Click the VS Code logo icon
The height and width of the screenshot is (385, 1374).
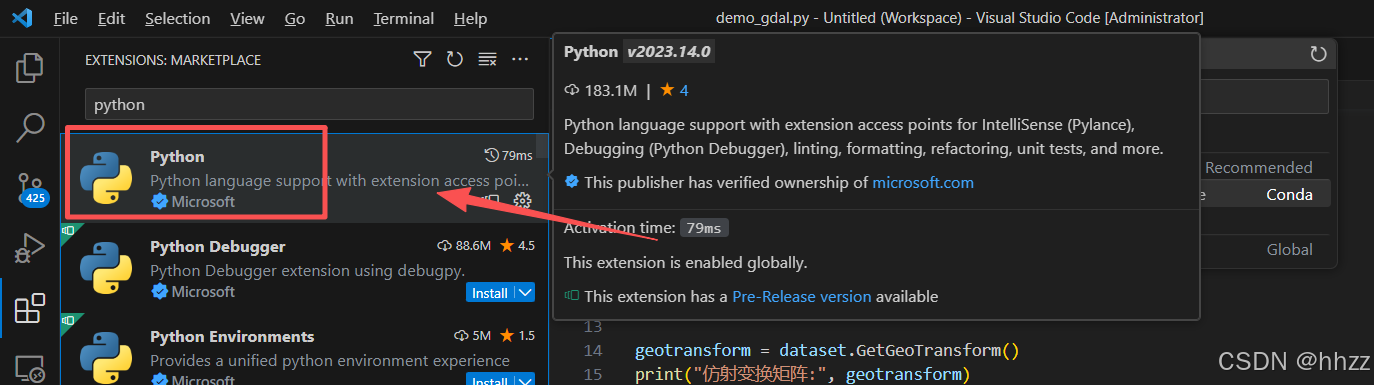pos(22,18)
